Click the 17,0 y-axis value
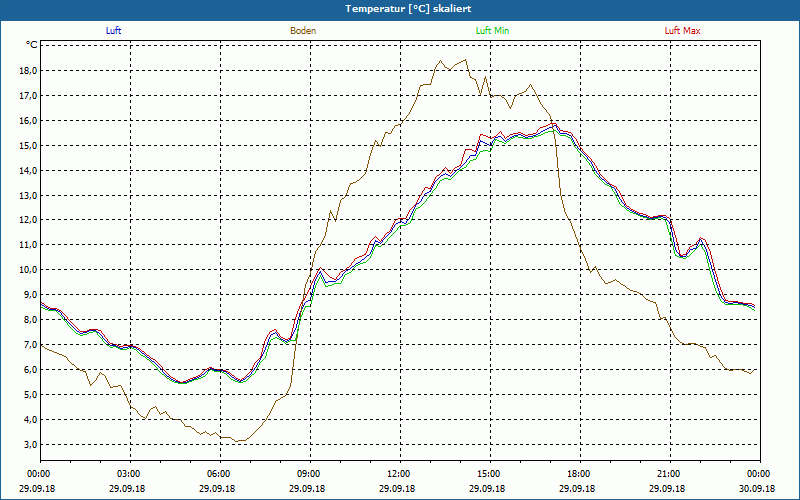 tap(29, 95)
